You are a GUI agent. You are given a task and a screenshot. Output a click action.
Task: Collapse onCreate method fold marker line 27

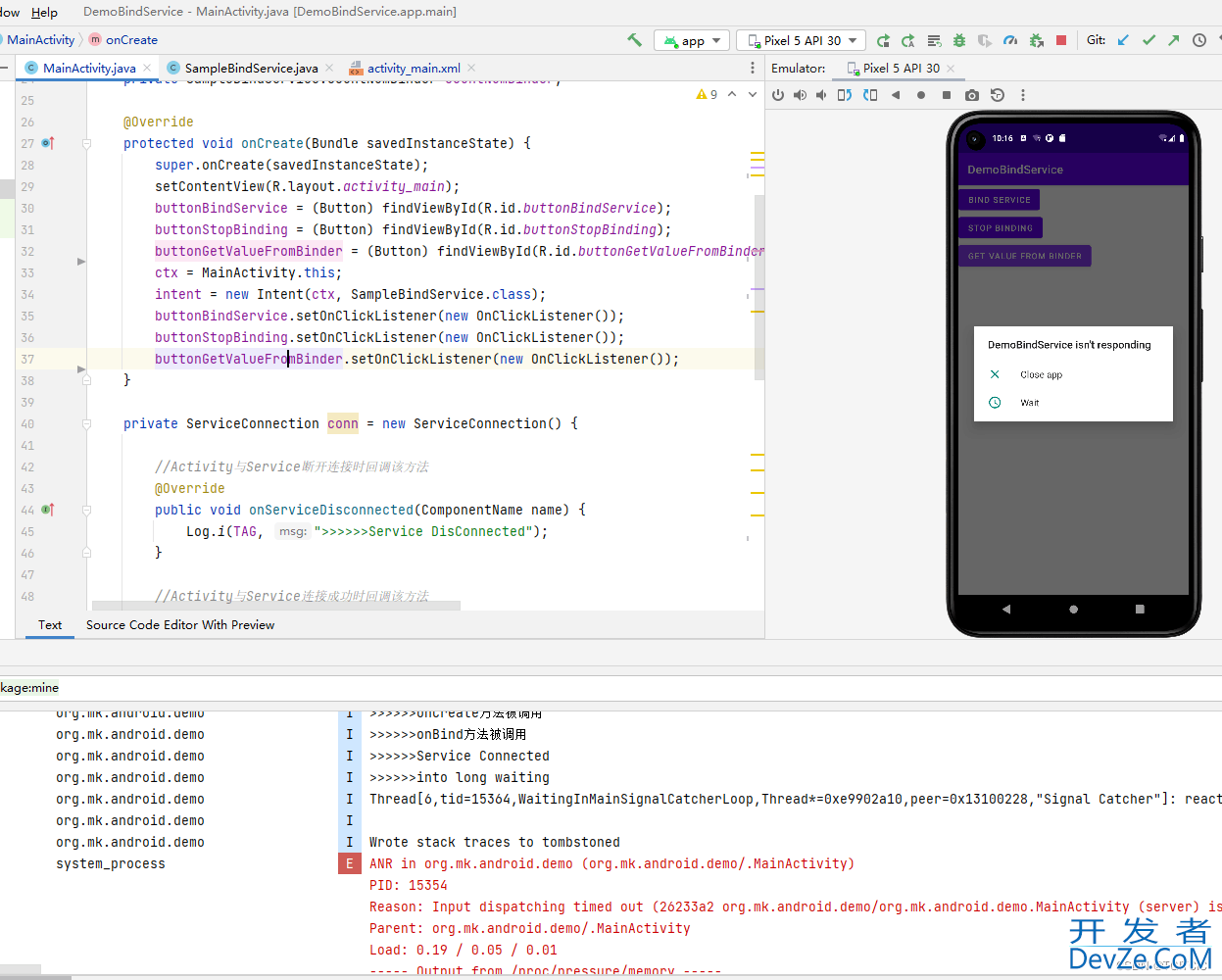[x=86, y=143]
